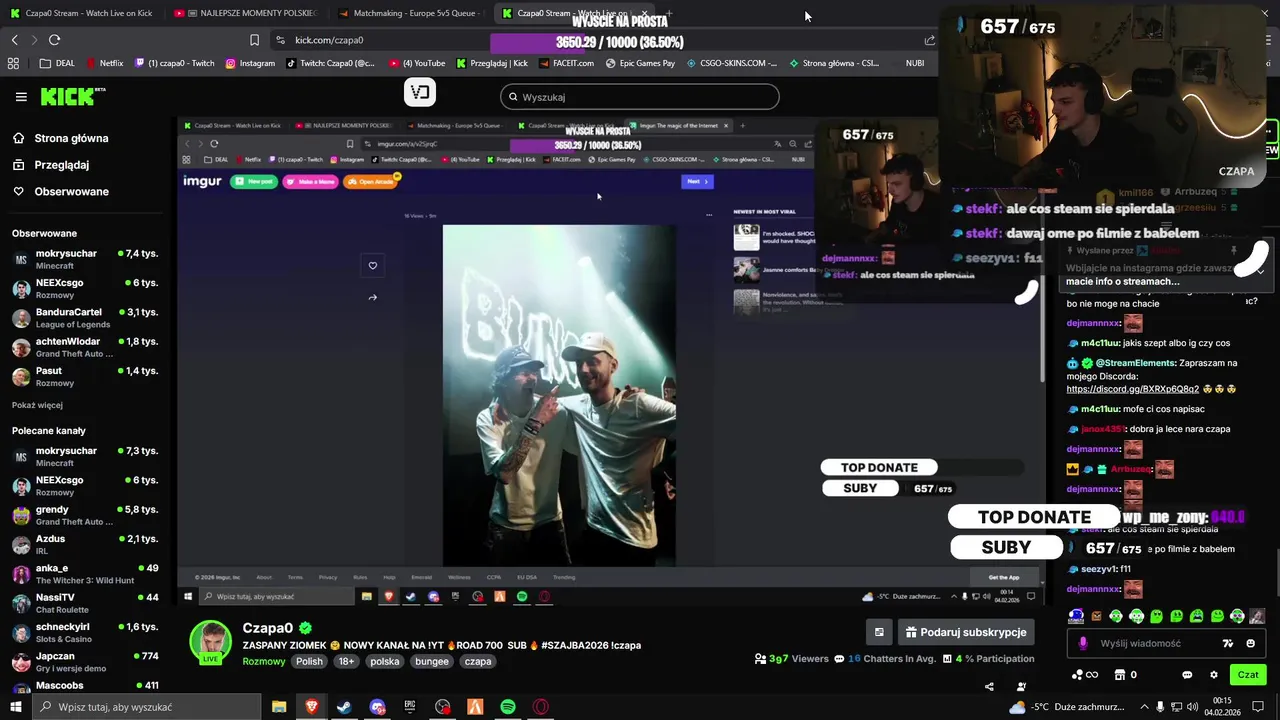This screenshot has height=720, width=1280.
Task: Click the Kick search field Wyszukaj
Action: [x=640, y=97]
